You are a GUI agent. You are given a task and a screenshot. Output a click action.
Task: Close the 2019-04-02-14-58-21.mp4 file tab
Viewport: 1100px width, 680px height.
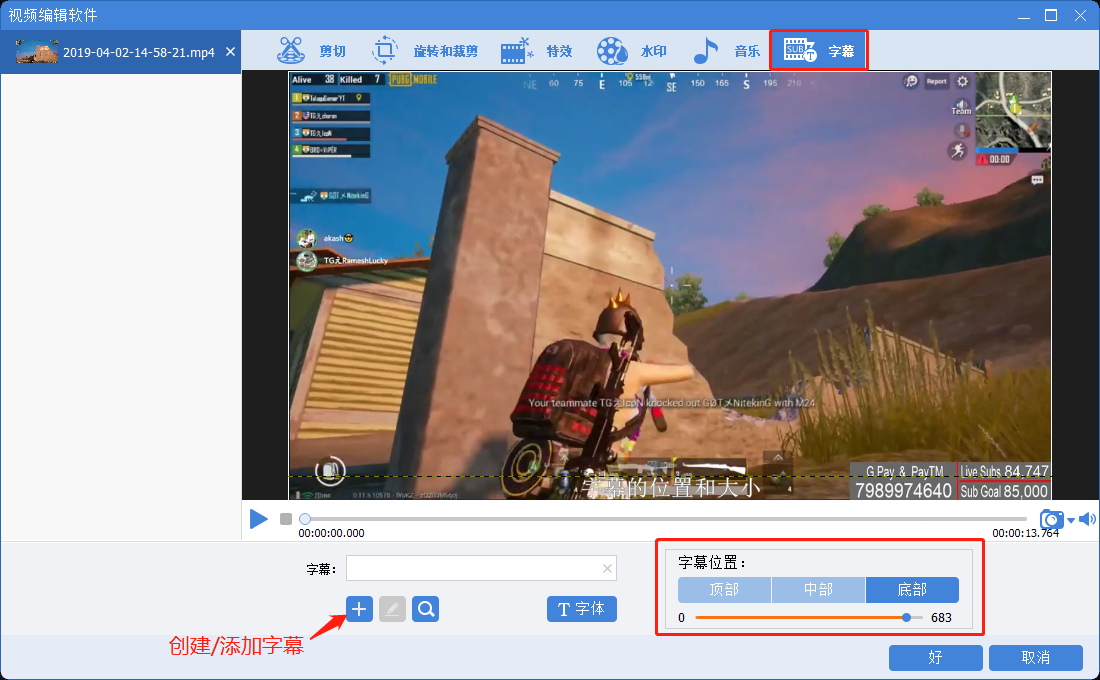tap(230, 52)
